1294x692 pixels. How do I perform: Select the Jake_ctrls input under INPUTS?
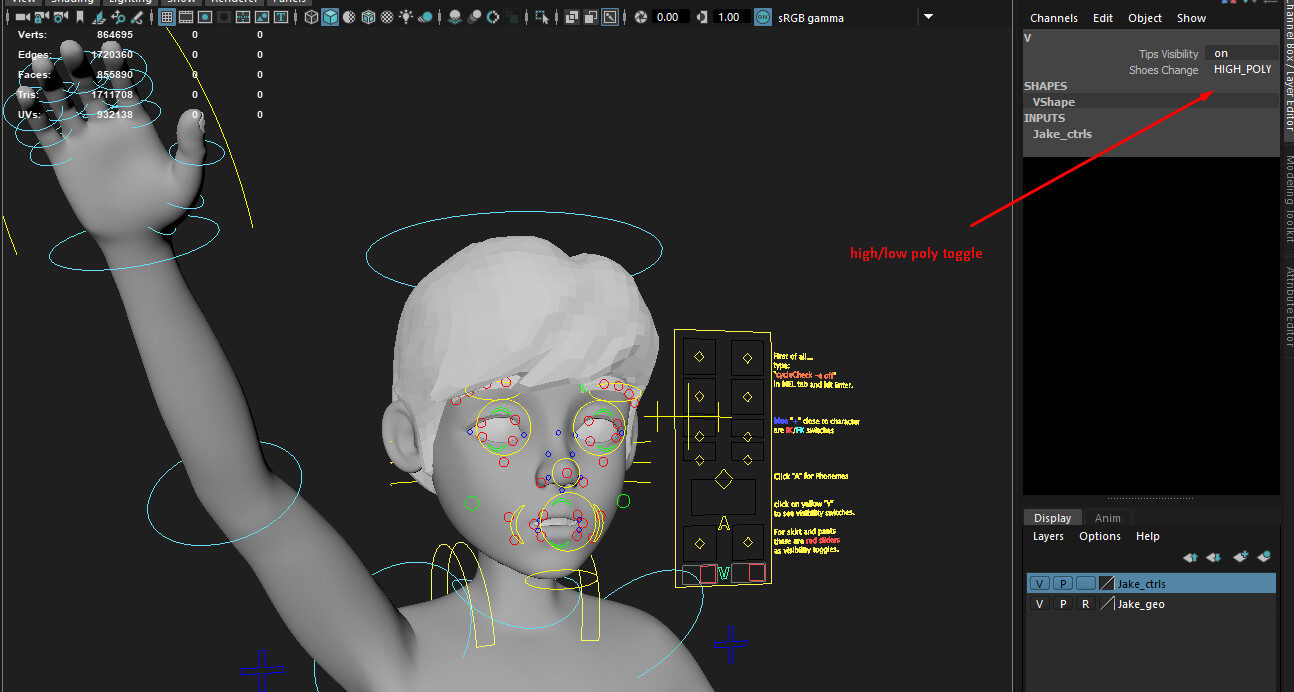tap(1062, 134)
